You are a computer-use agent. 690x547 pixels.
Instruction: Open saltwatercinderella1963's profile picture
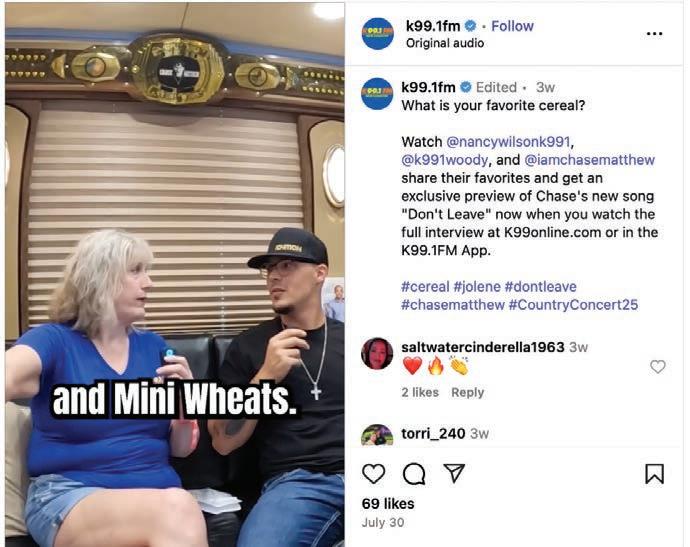(x=377, y=353)
